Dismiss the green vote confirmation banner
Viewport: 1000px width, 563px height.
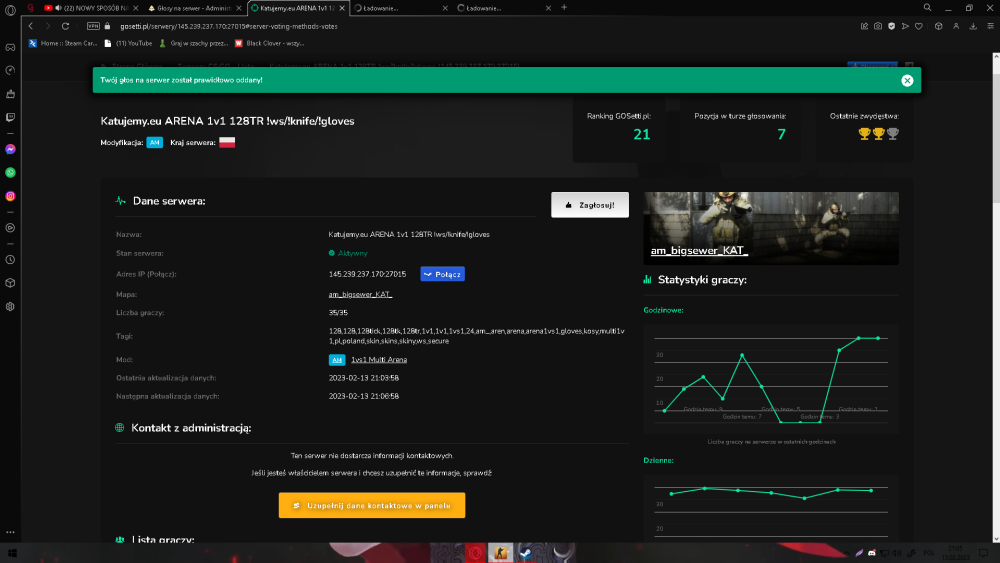tap(907, 80)
